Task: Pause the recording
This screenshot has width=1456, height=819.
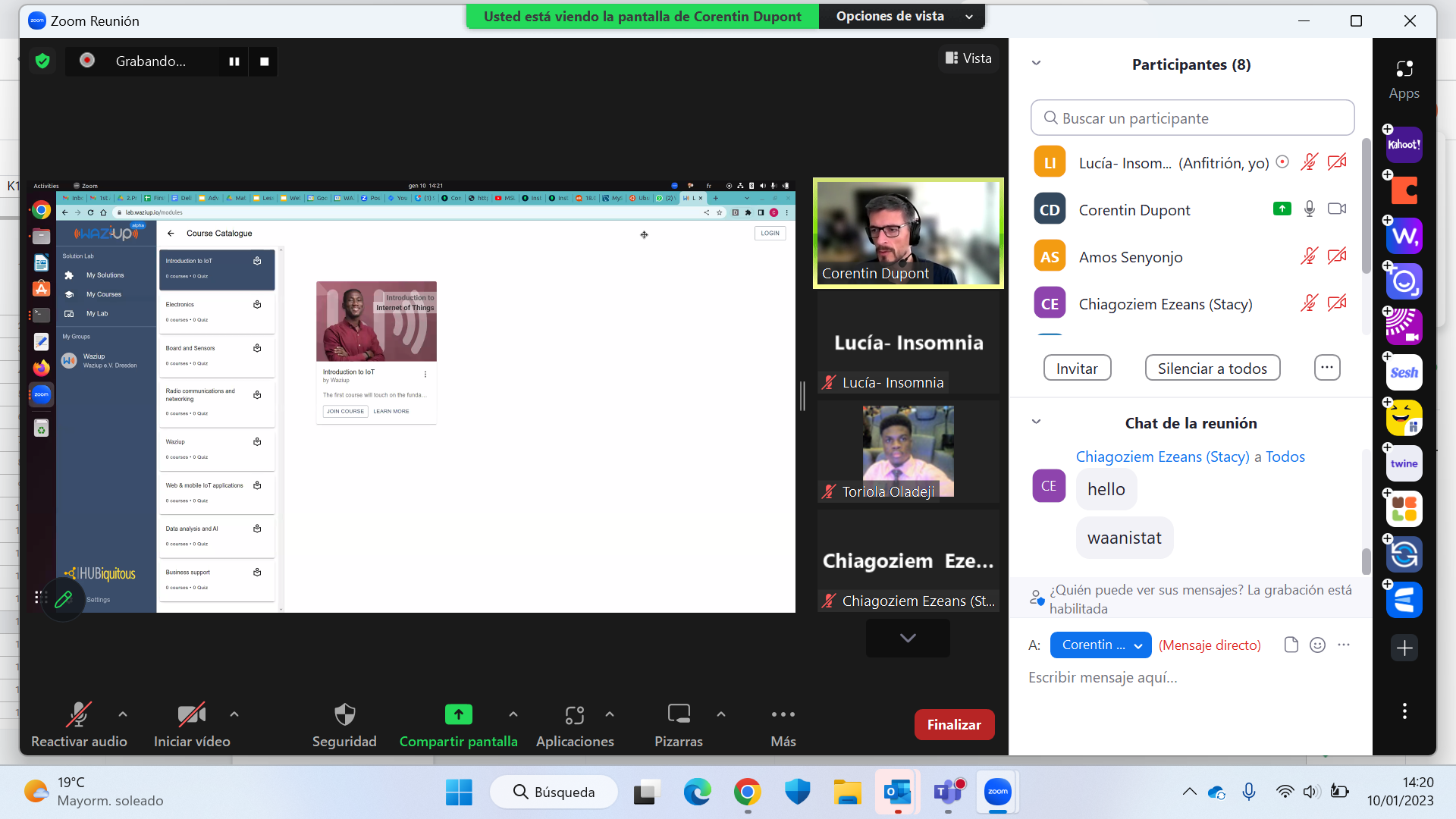Action: point(234,61)
